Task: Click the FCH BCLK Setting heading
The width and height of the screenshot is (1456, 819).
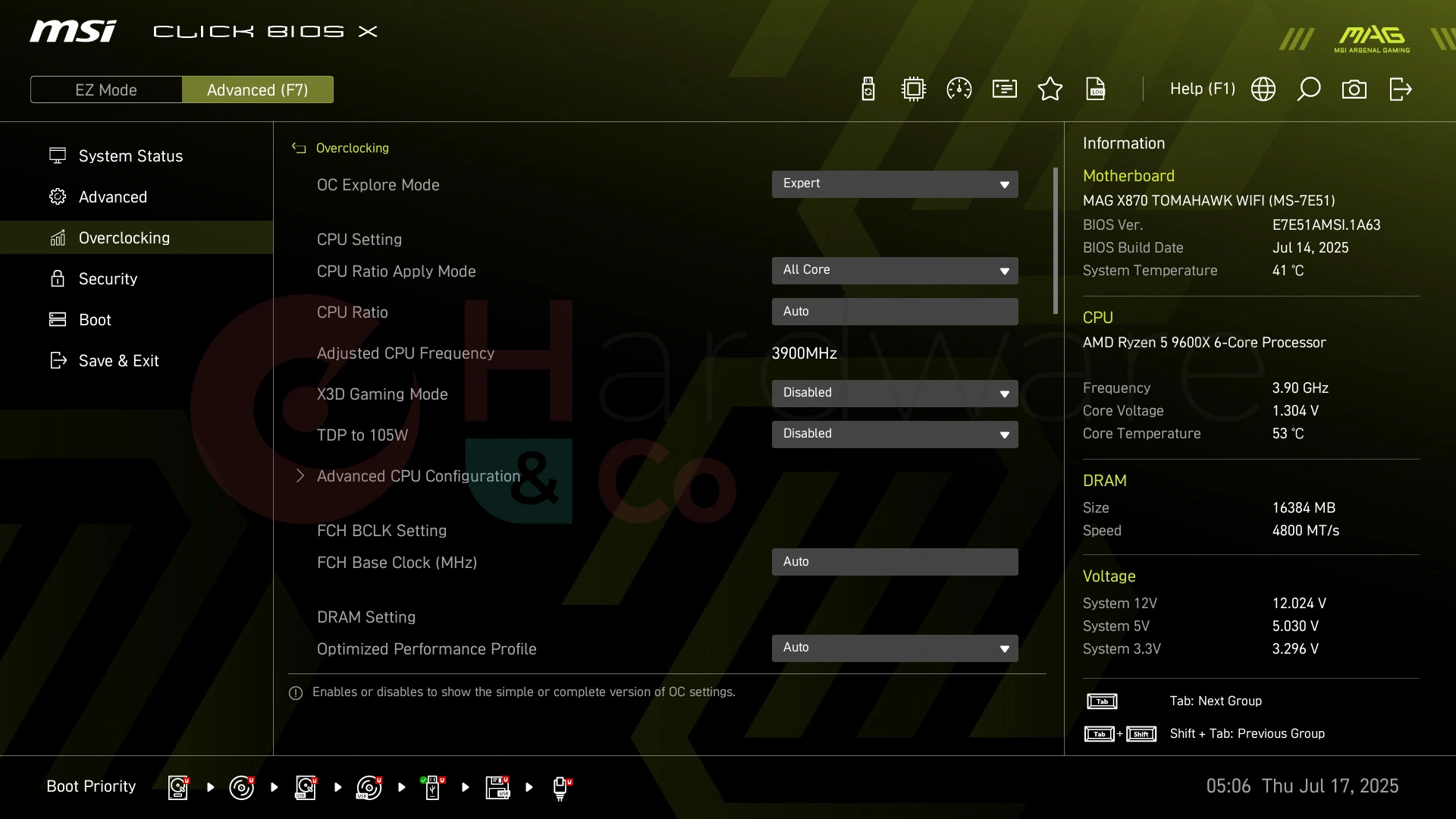Action: [x=382, y=531]
